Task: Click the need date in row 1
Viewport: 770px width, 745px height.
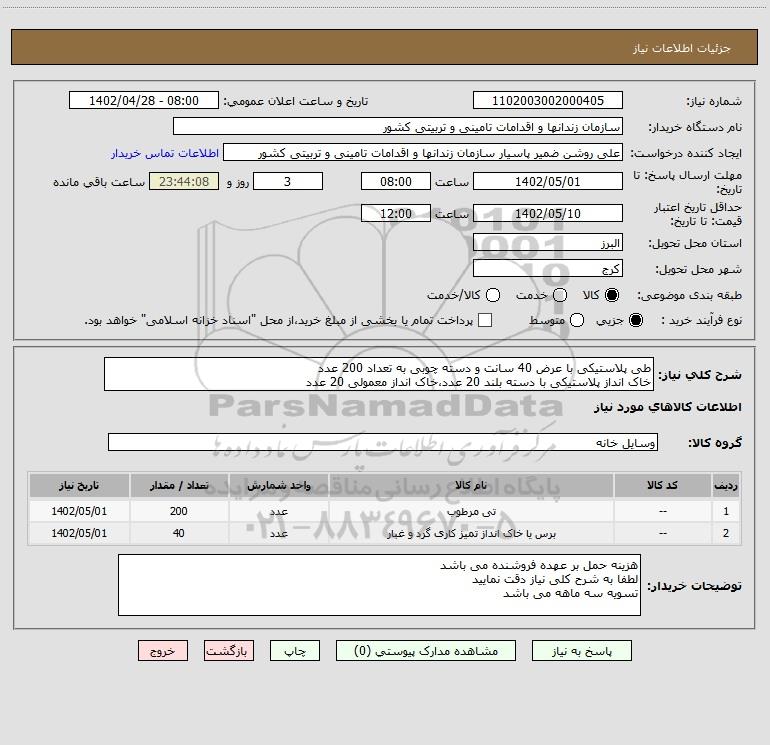Action: [79, 511]
